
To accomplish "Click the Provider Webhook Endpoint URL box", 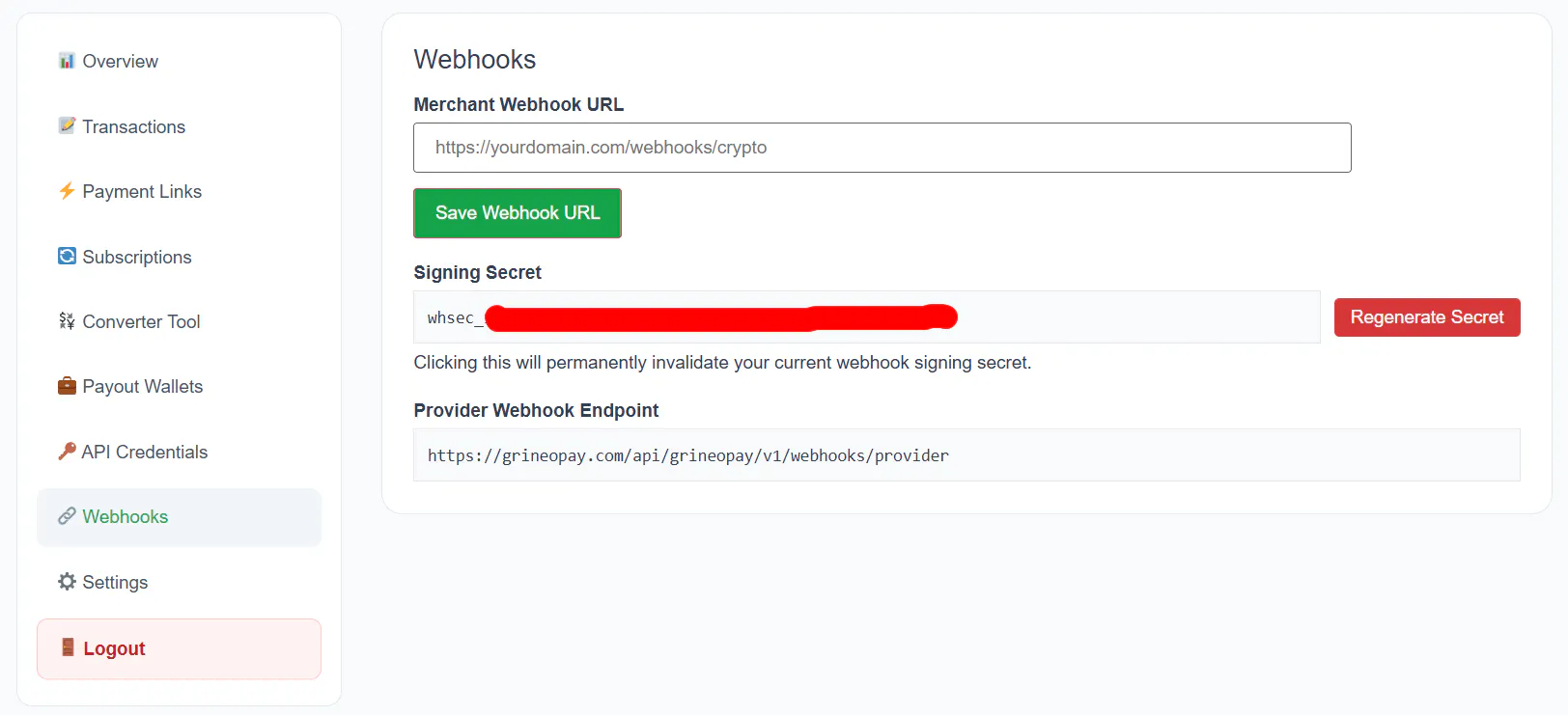I will click(967, 455).
